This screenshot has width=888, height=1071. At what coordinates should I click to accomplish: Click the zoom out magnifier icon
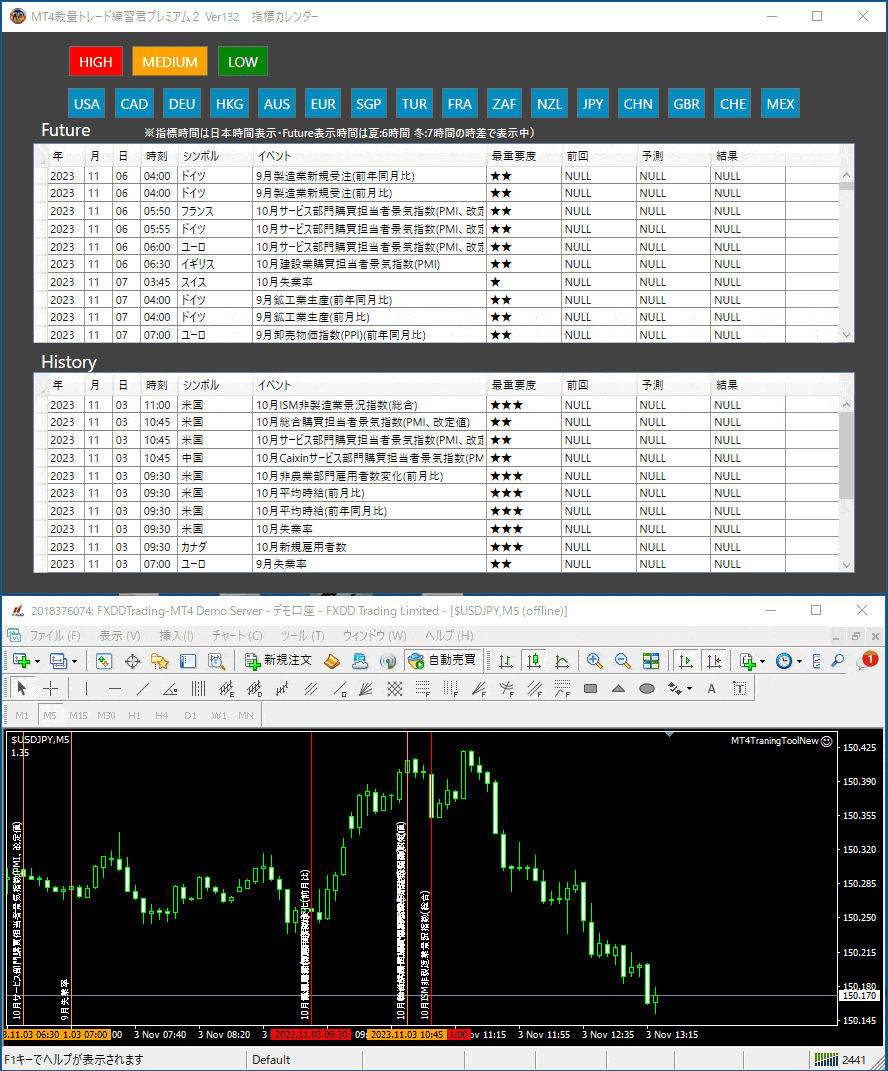623,661
